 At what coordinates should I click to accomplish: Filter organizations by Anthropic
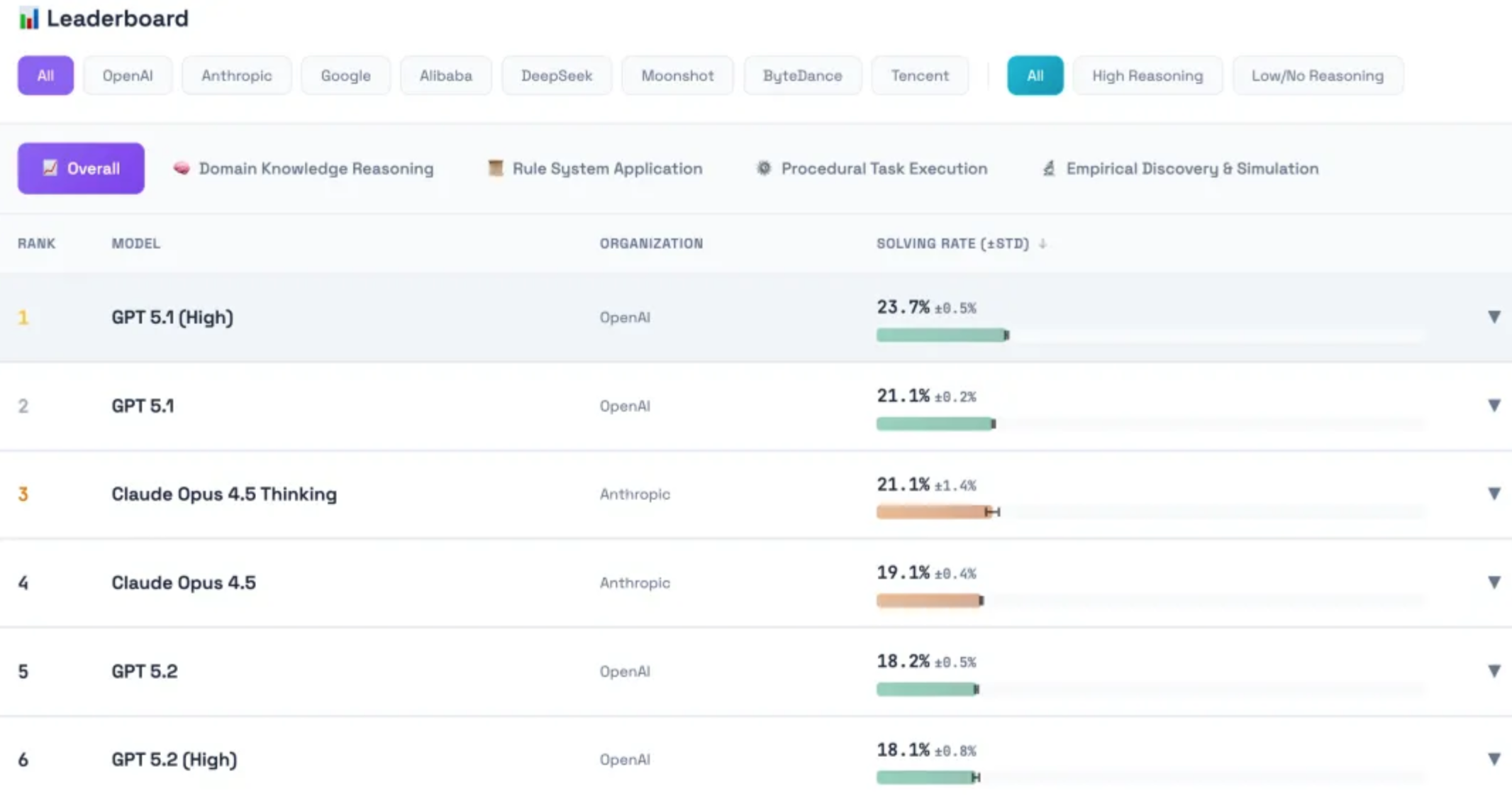[x=236, y=75]
